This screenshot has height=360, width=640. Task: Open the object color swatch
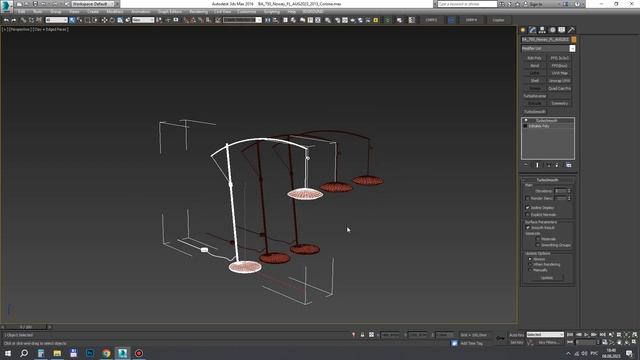pos(573,40)
